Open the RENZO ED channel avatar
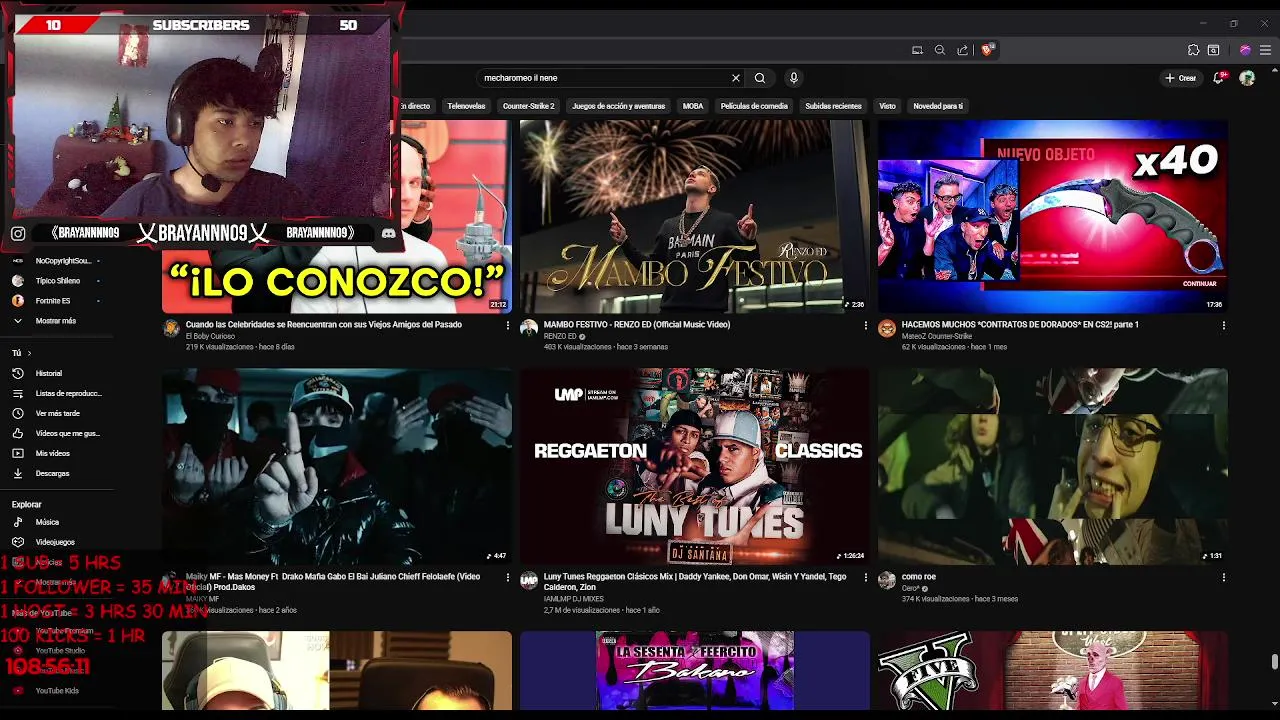The width and height of the screenshot is (1280, 720). (x=529, y=328)
